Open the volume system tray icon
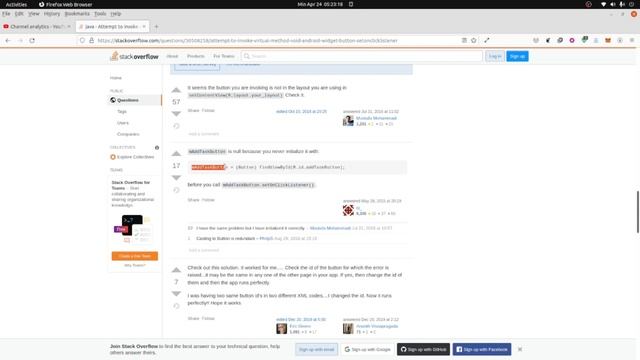Viewport: 640px width, 360px height. pos(613,4)
